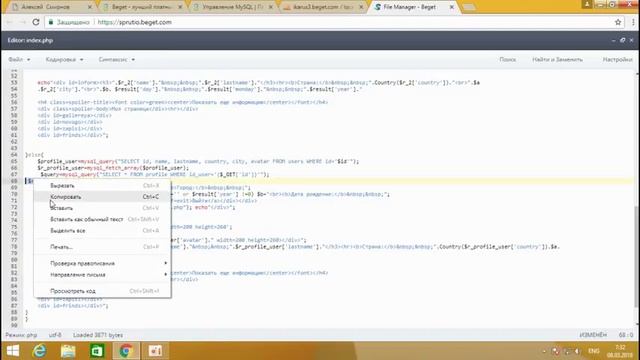The width and height of the screenshot is (640, 360).
Task: Open the red recorder app on taskbar
Action: [155, 351]
